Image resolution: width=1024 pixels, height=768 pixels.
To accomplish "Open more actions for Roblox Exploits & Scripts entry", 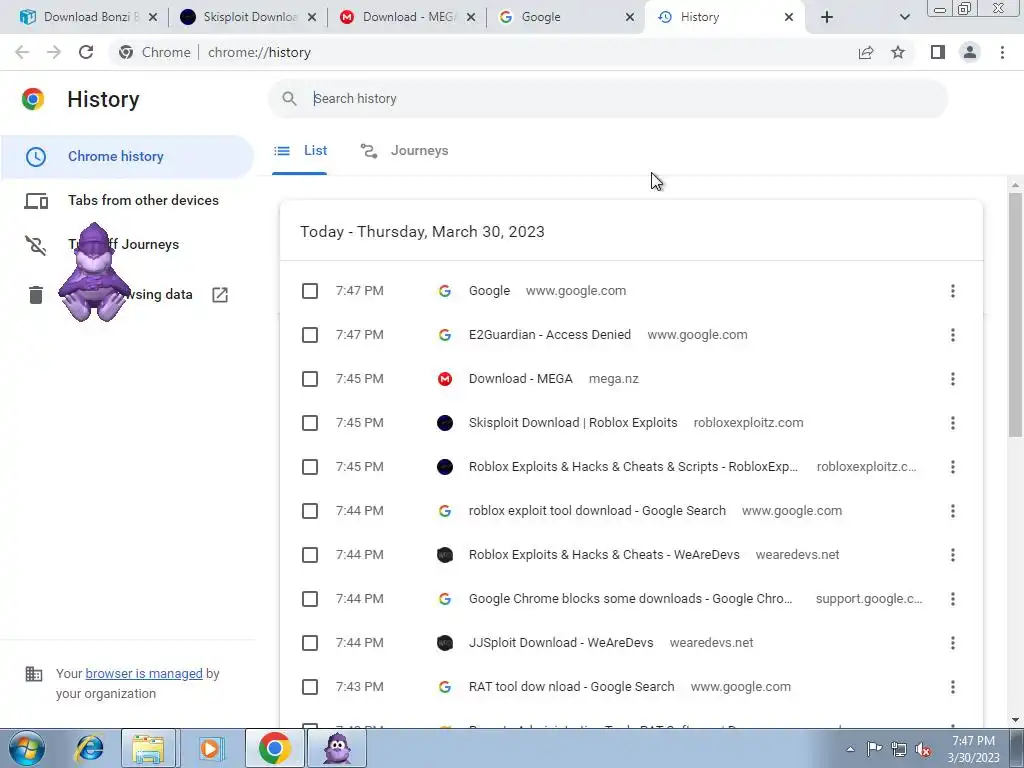I will (x=953, y=467).
